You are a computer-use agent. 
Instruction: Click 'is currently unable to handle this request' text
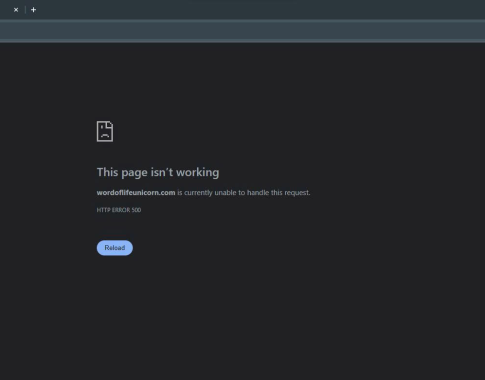tap(244, 193)
